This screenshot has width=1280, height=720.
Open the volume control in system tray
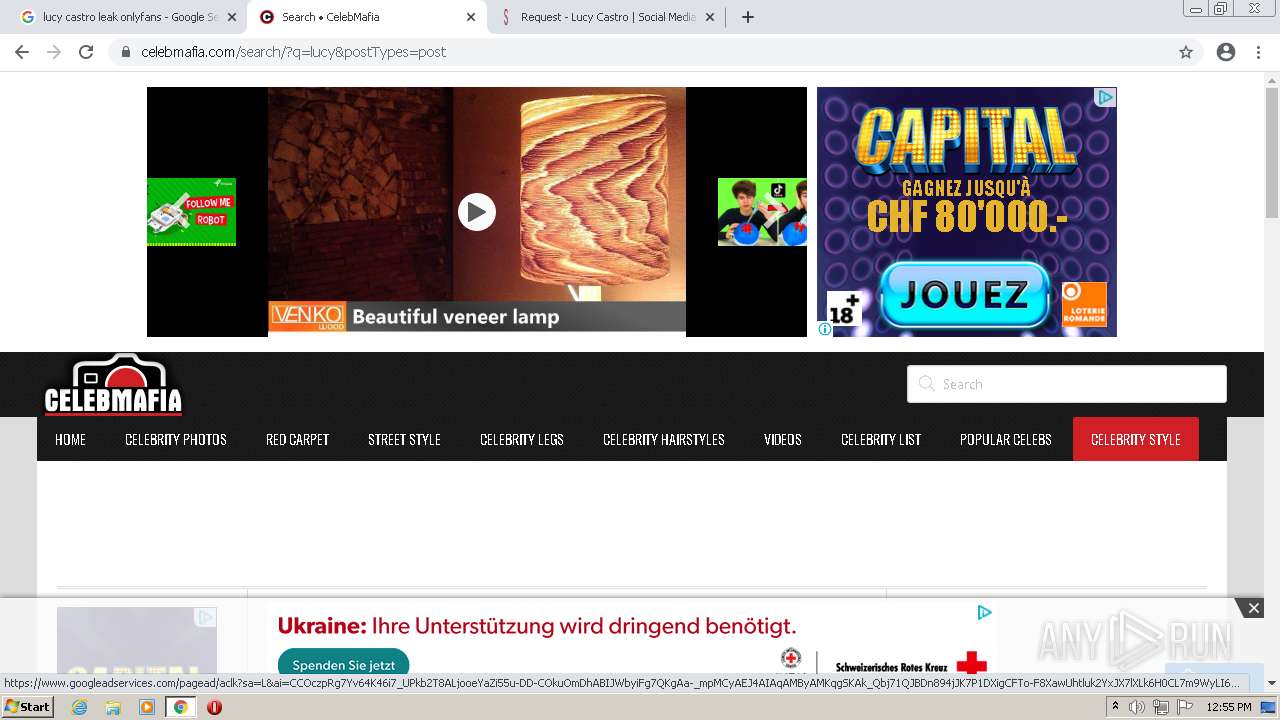tap(1137, 707)
